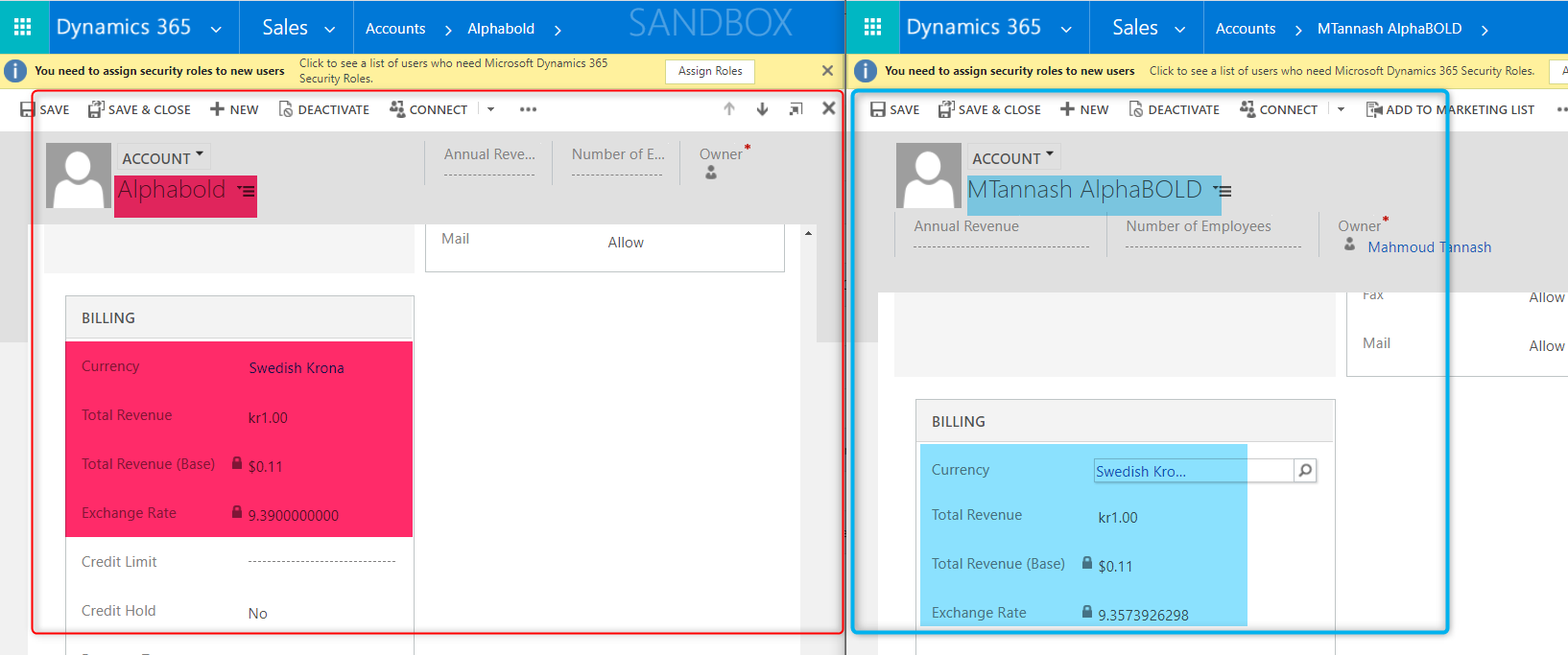
Task: Click Owner field in left header
Action: point(725,162)
